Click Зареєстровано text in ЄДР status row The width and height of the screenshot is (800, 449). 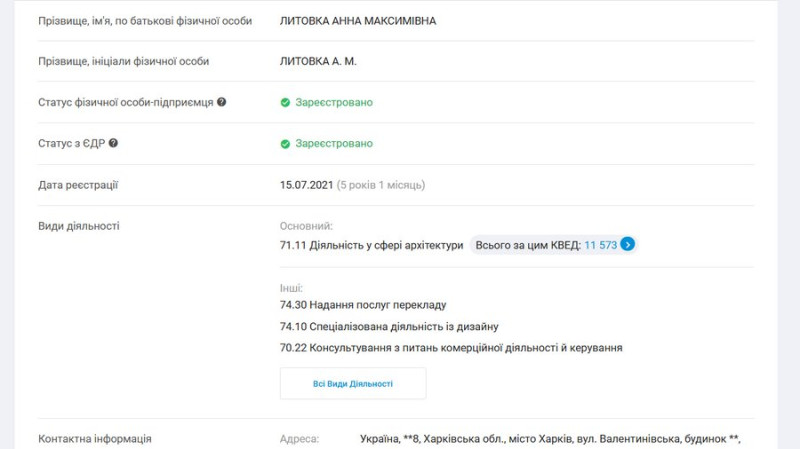tap(334, 144)
